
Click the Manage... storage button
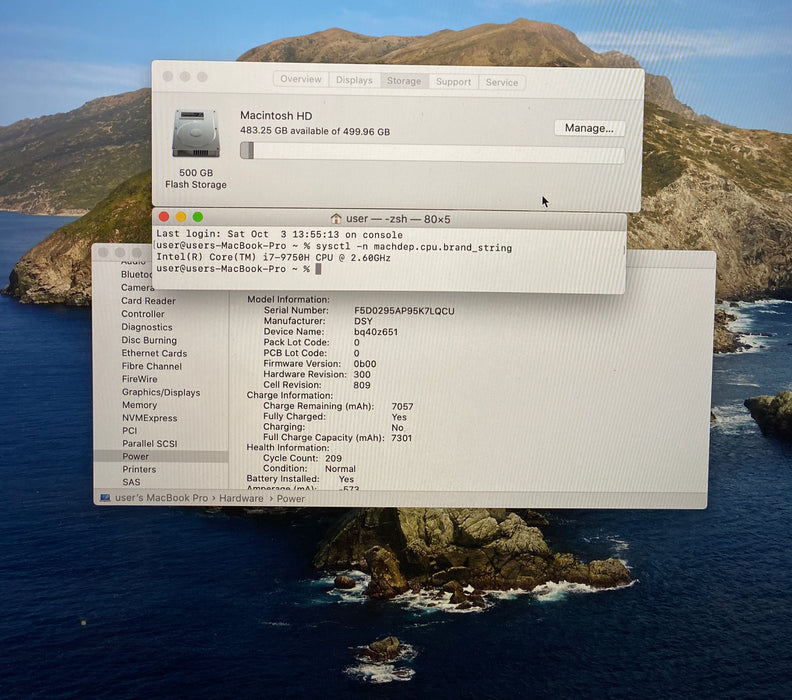pyautogui.click(x=589, y=128)
